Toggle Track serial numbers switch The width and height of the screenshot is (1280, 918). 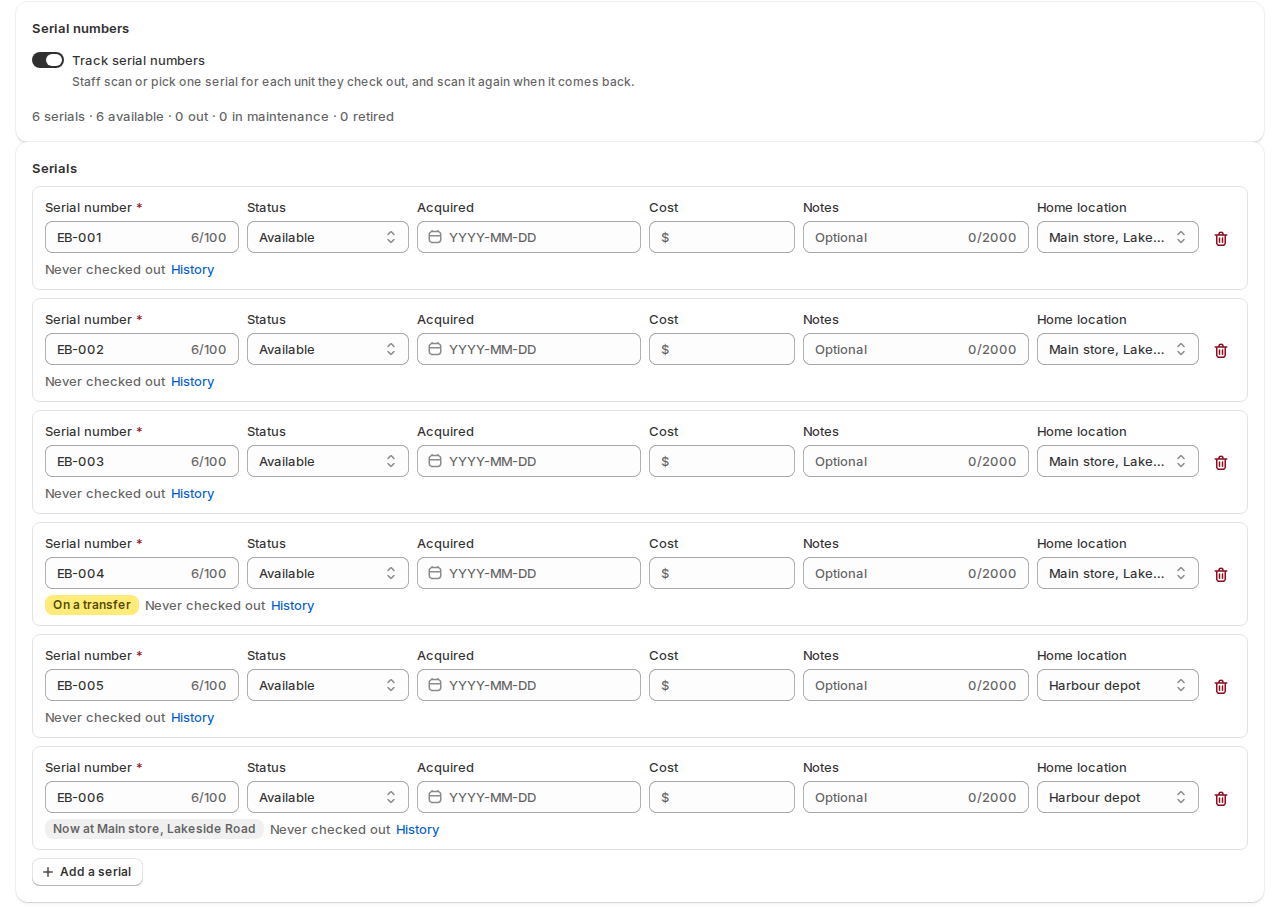coord(48,60)
